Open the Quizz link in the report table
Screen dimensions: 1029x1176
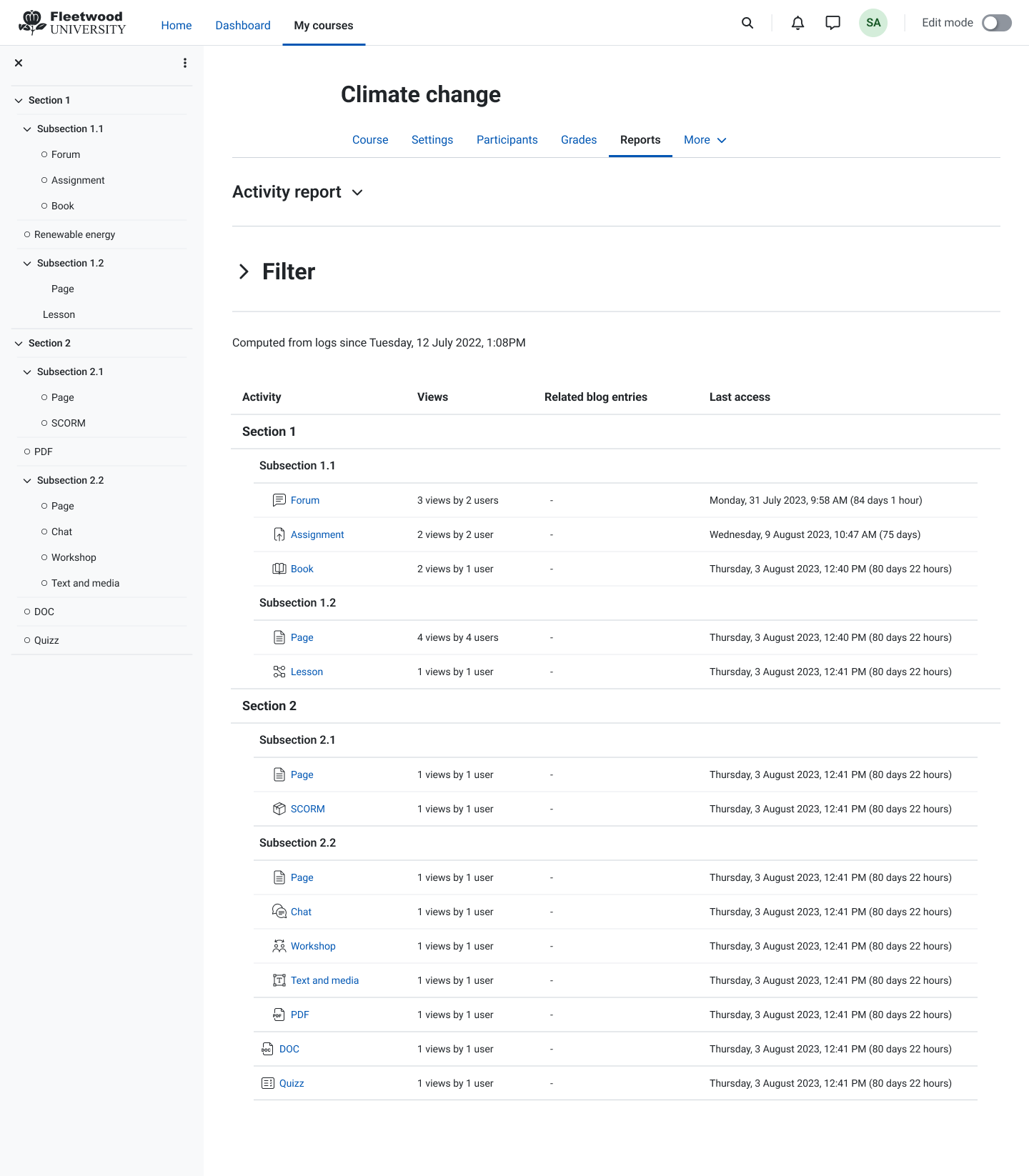tap(292, 1083)
